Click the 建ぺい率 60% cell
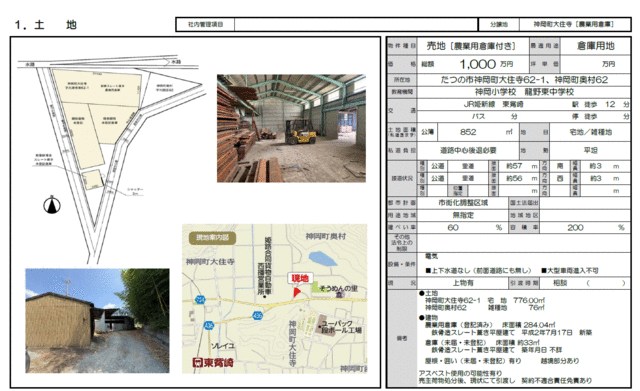 (x=462, y=227)
